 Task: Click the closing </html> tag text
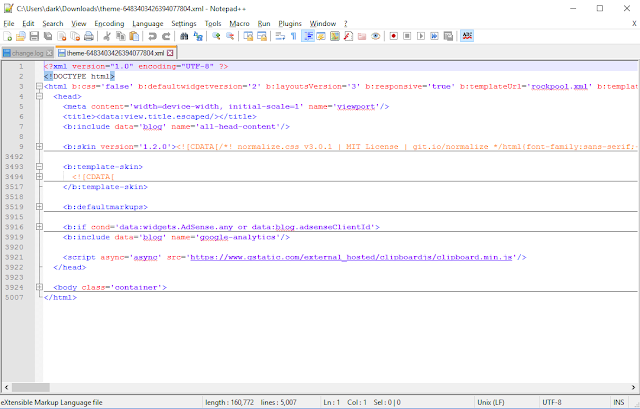point(60,298)
